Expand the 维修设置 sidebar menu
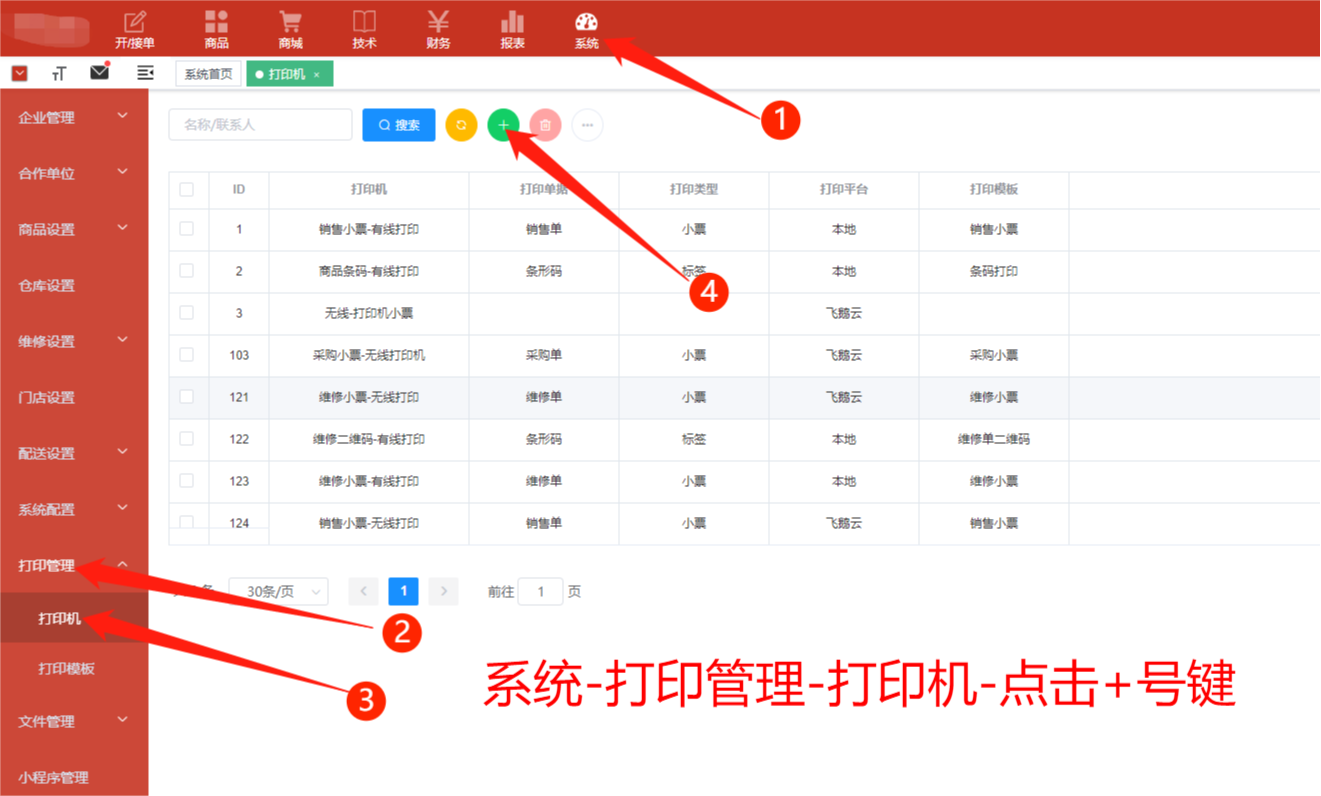This screenshot has height=796, width=1321. pyautogui.click(x=74, y=341)
